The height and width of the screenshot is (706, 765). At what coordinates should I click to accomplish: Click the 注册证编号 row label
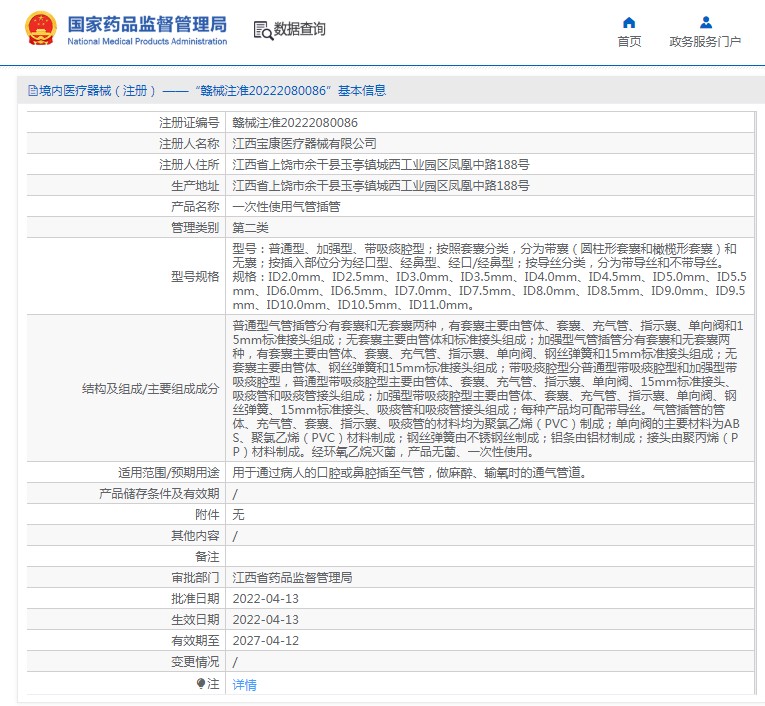click(x=189, y=122)
